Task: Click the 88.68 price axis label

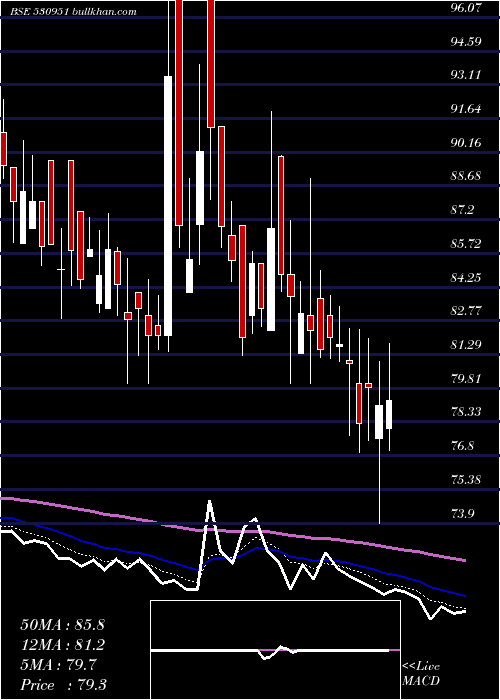Action: (466, 176)
